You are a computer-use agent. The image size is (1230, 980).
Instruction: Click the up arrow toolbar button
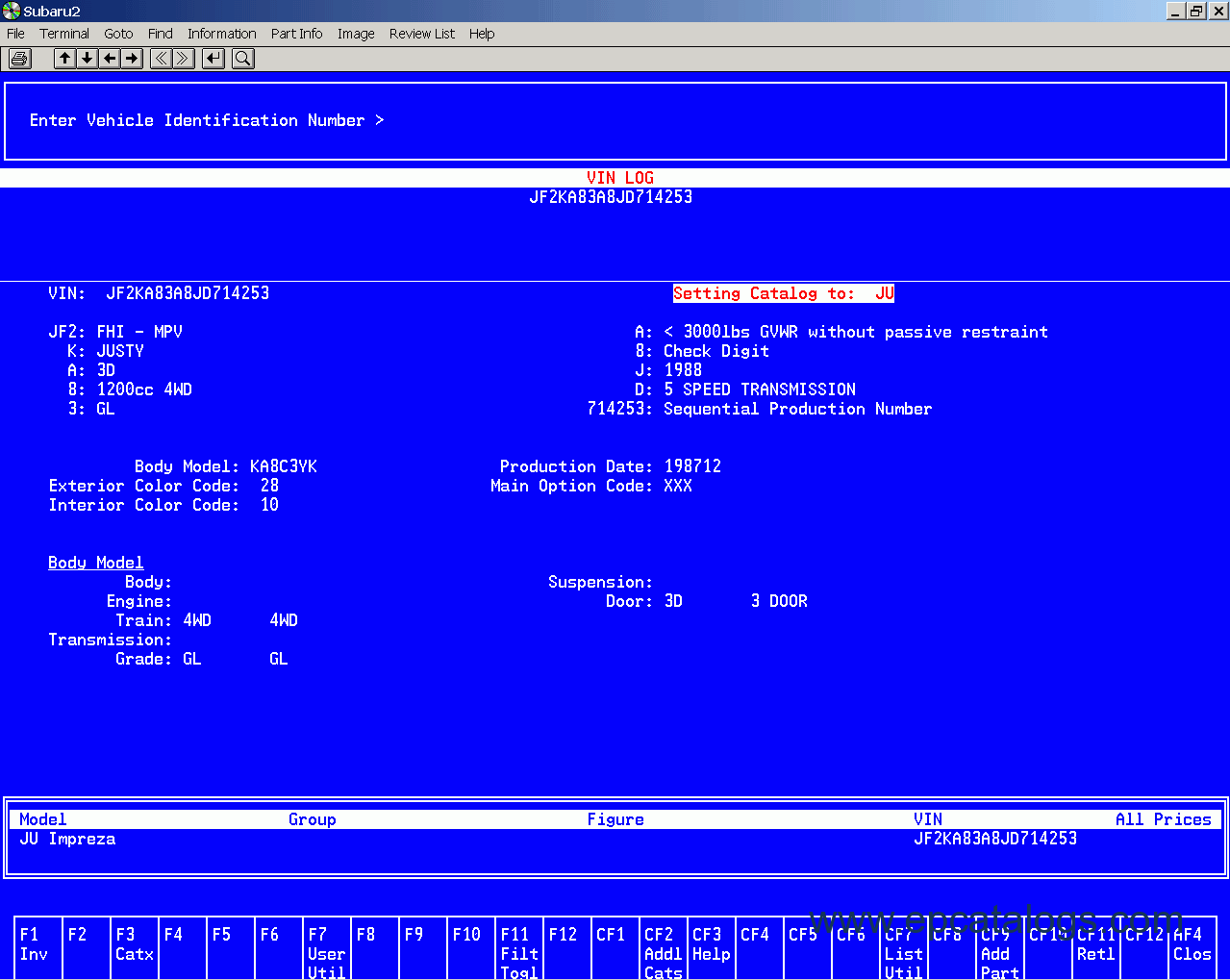click(x=64, y=59)
